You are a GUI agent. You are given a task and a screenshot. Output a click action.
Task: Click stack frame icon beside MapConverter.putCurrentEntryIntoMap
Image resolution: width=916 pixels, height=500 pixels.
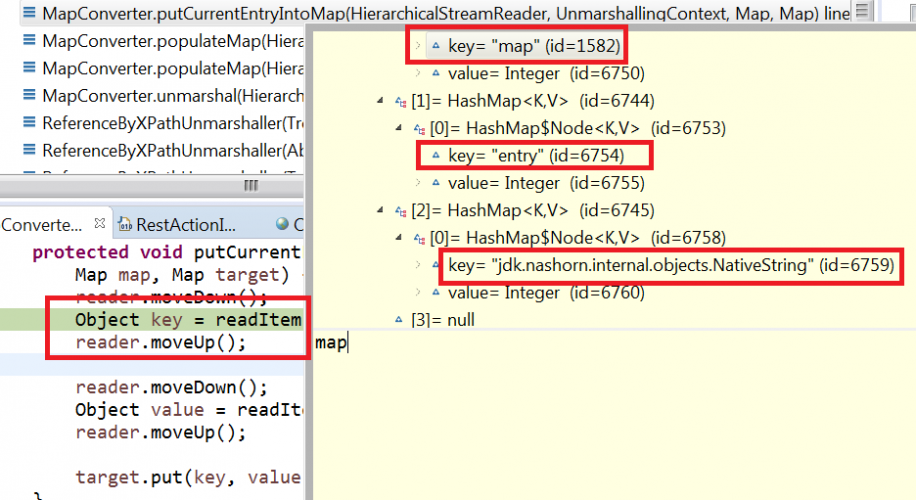[x=28, y=13]
